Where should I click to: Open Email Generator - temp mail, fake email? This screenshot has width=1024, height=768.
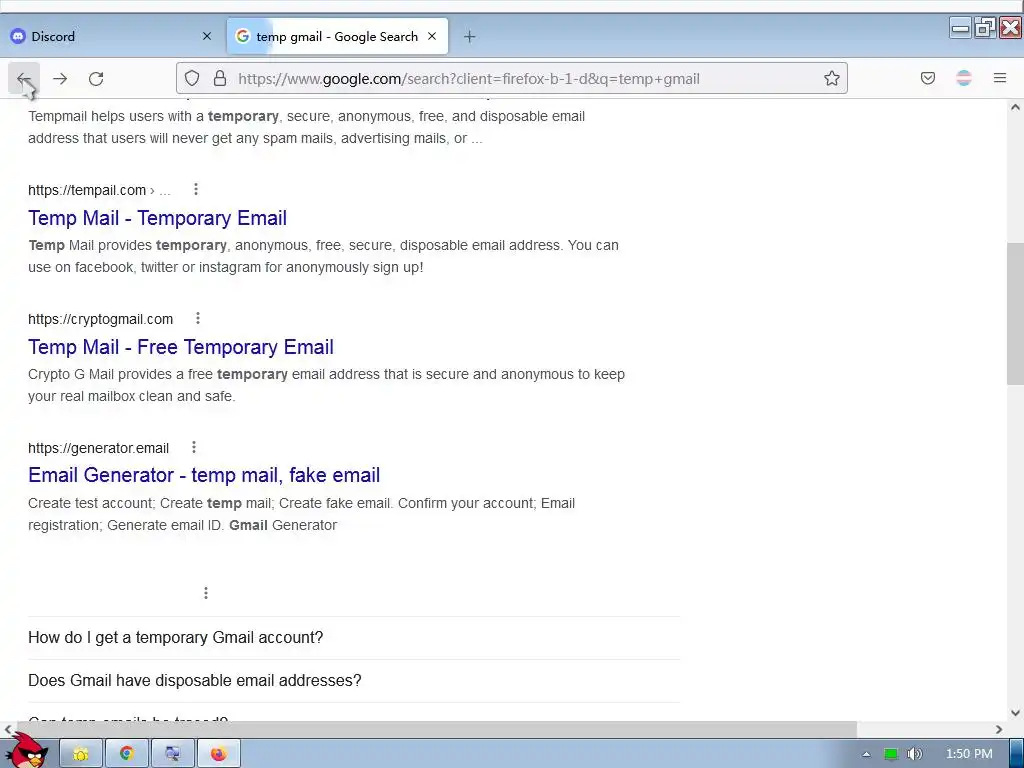click(204, 475)
